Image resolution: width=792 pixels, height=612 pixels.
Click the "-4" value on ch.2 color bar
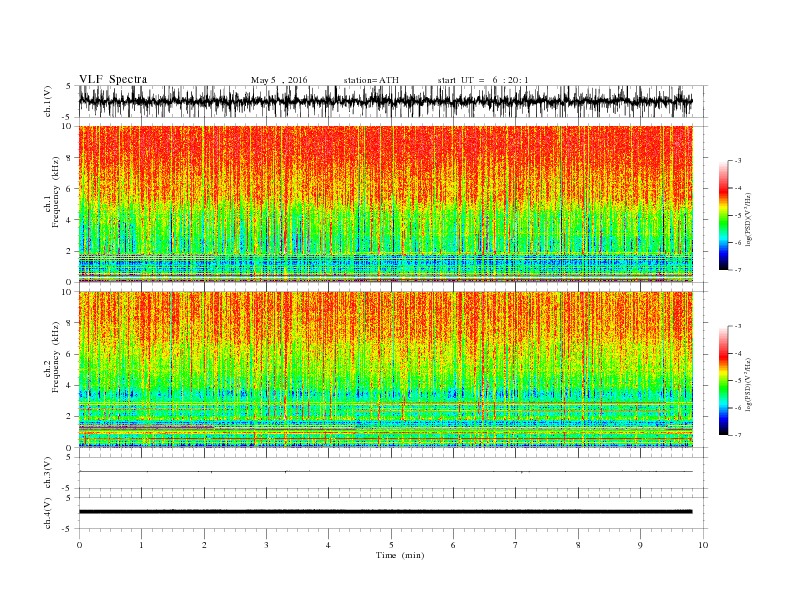(x=737, y=353)
